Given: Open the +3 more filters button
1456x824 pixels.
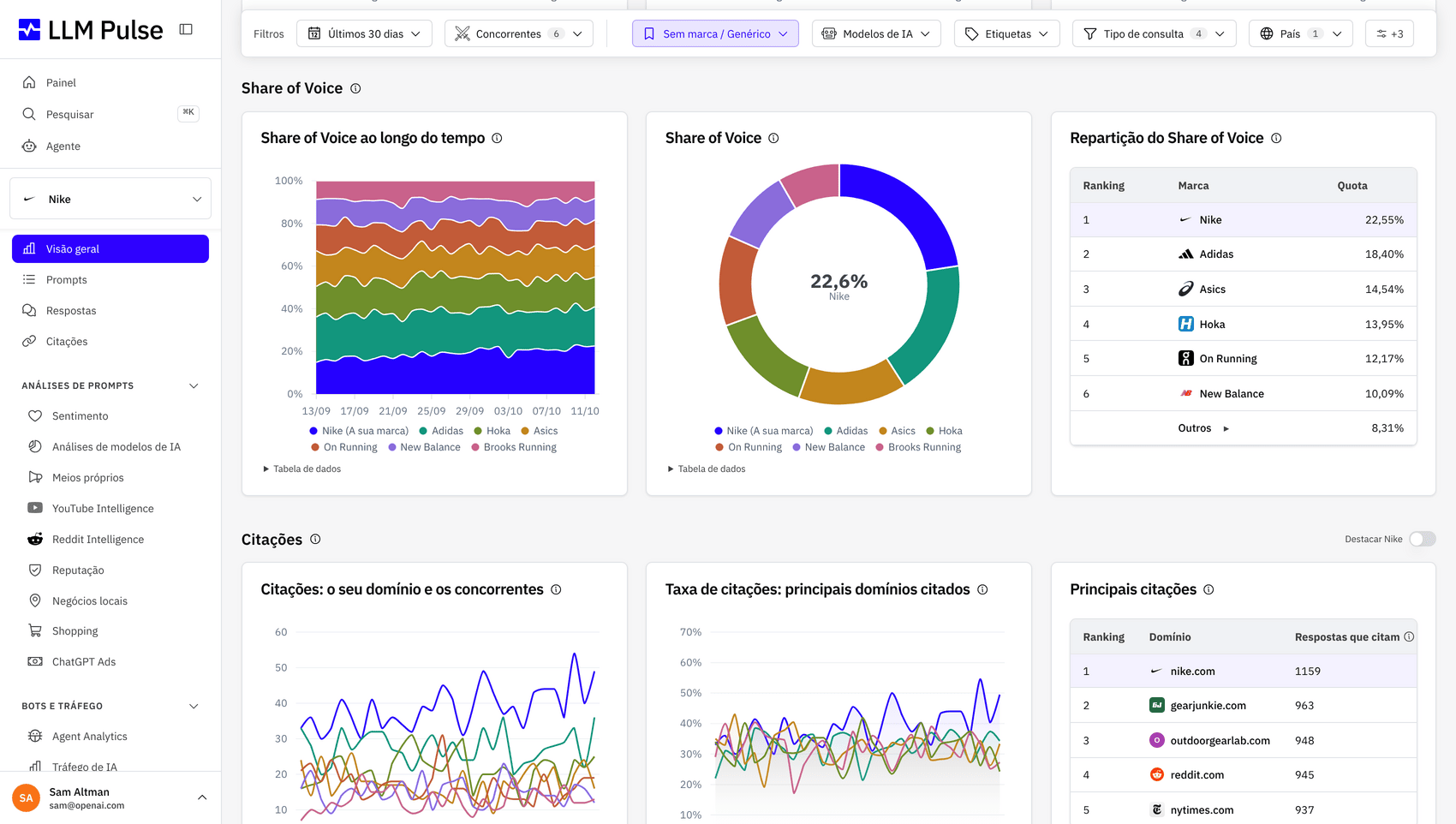Looking at the screenshot, I should (x=1389, y=33).
